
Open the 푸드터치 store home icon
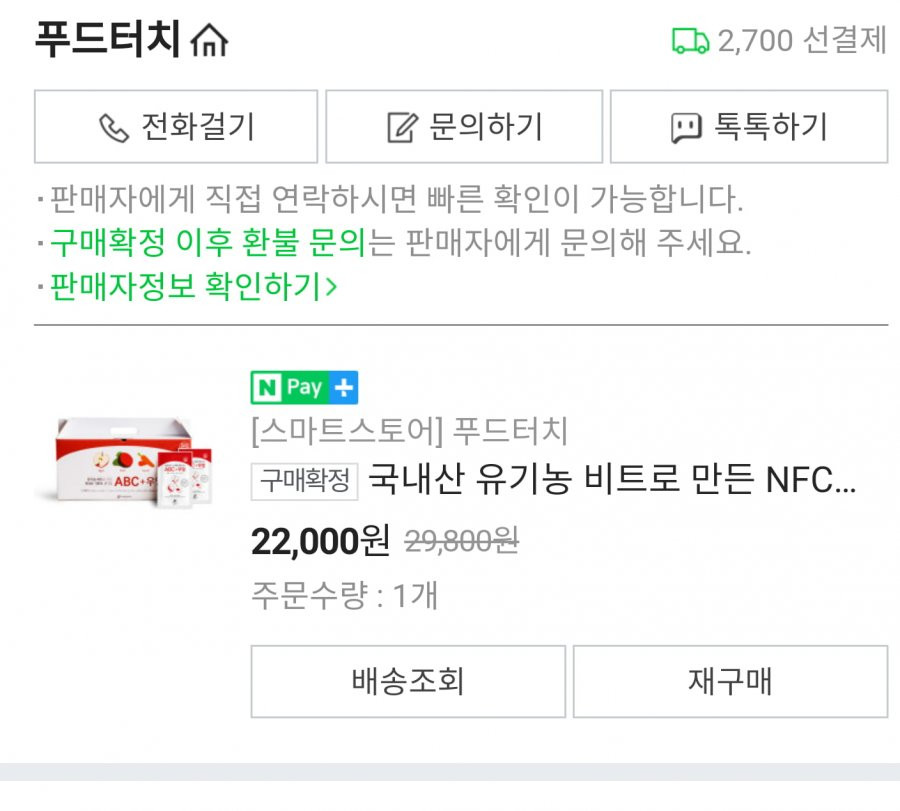click(209, 40)
